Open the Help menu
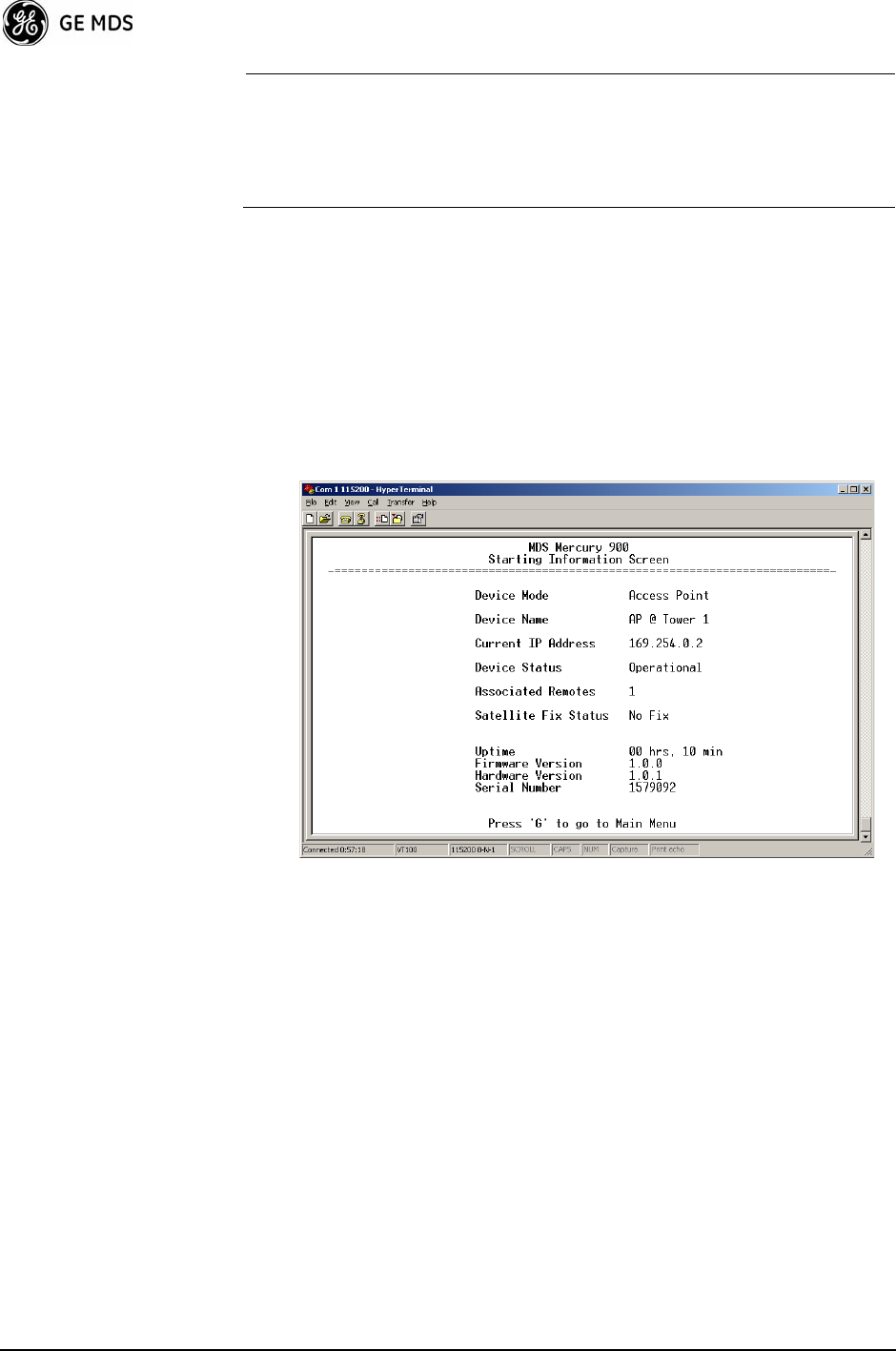 (429, 502)
